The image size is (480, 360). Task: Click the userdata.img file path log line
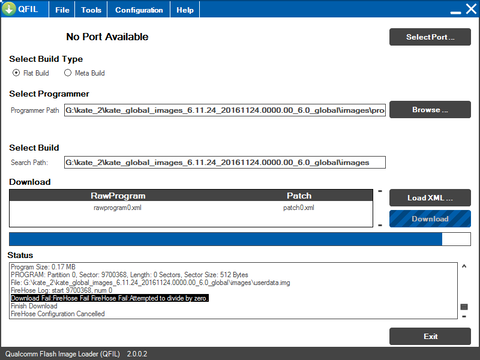pos(150,283)
